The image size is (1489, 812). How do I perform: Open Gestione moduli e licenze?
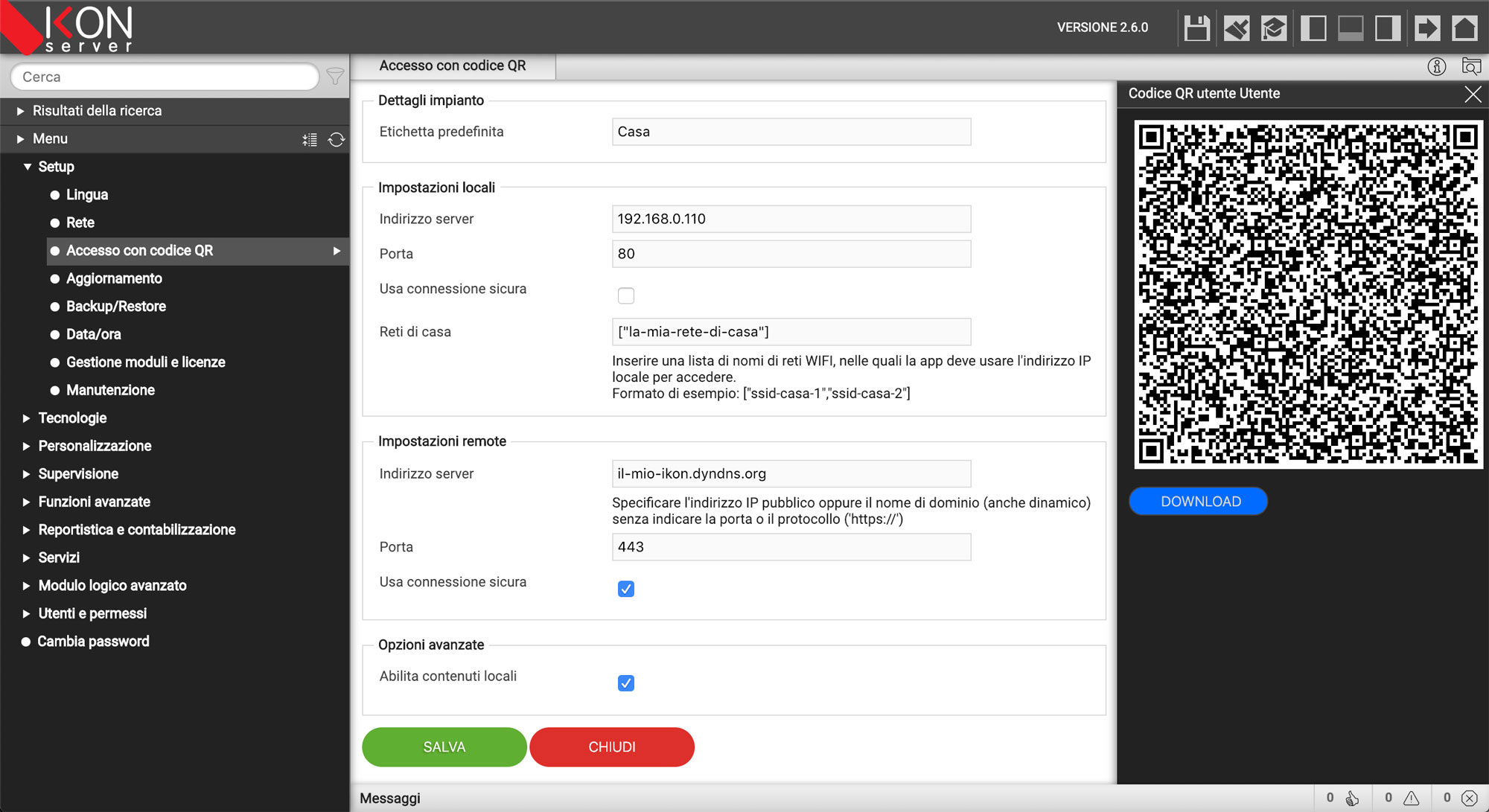[x=146, y=362]
